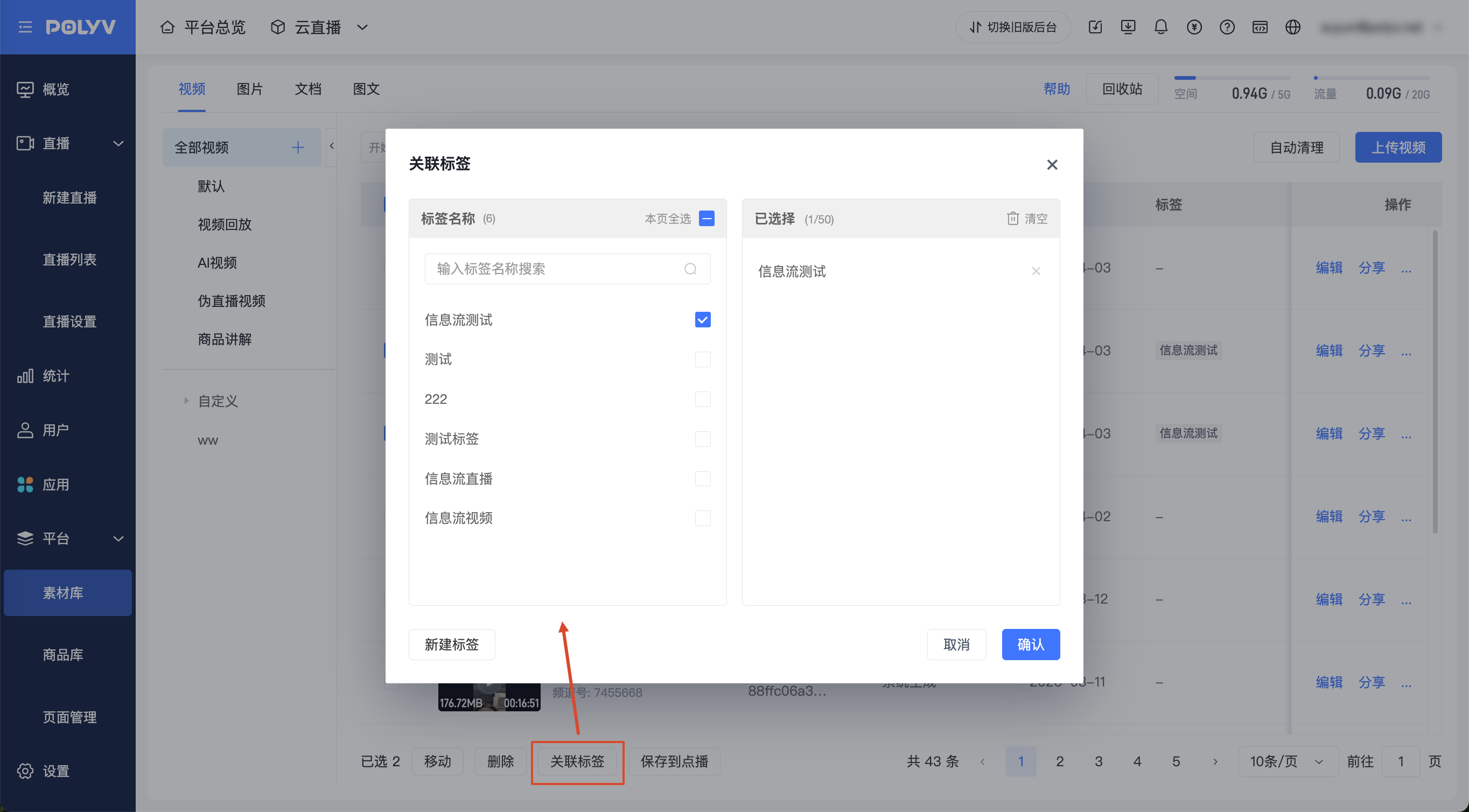This screenshot has height=812, width=1469.
Task: Confirm tags with 确认 button
Action: pos(1031,645)
